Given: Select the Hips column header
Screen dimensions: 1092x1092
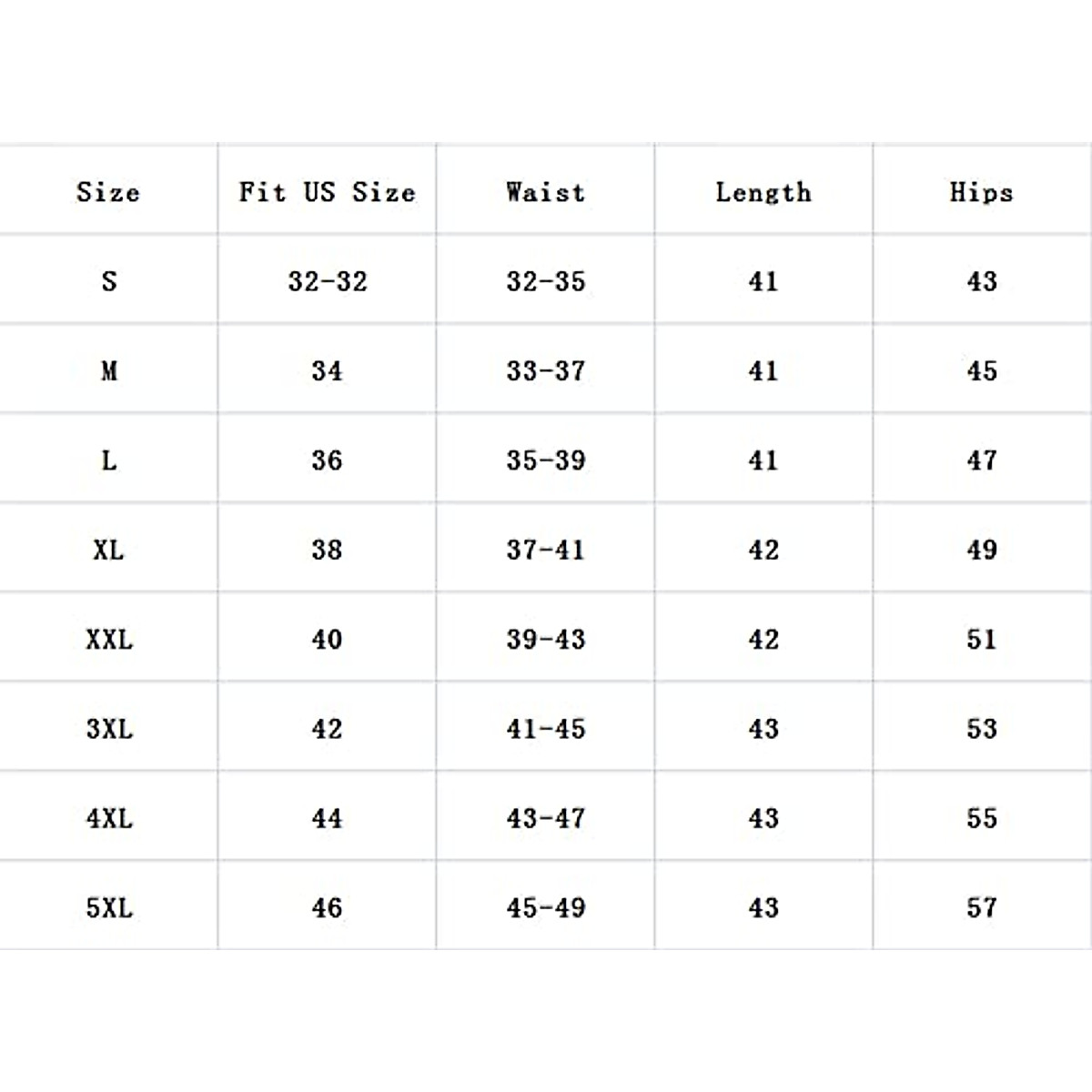Looking at the screenshot, I should [981, 192].
